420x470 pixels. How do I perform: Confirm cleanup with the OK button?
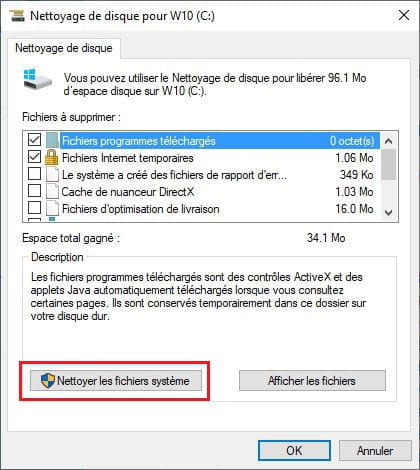[x=294, y=451]
